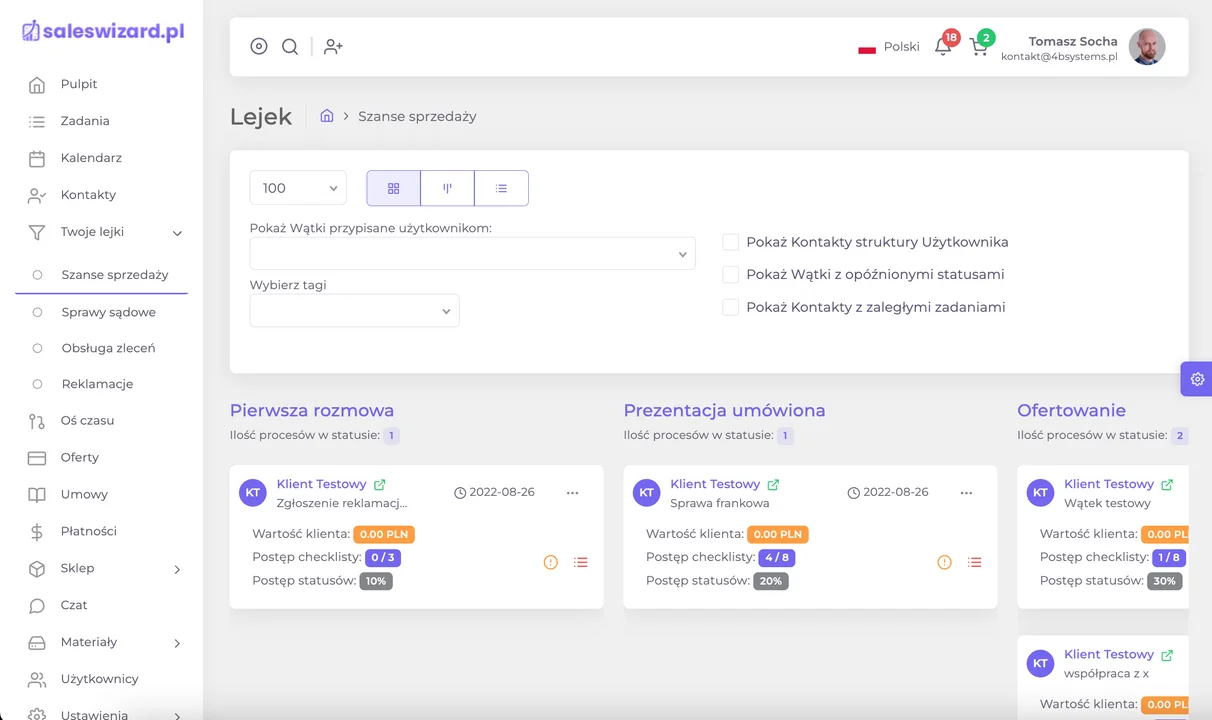This screenshot has height=720, width=1212.
Task: Open three-dot menu on Sprawa frankowa card
Action: (x=966, y=493)
